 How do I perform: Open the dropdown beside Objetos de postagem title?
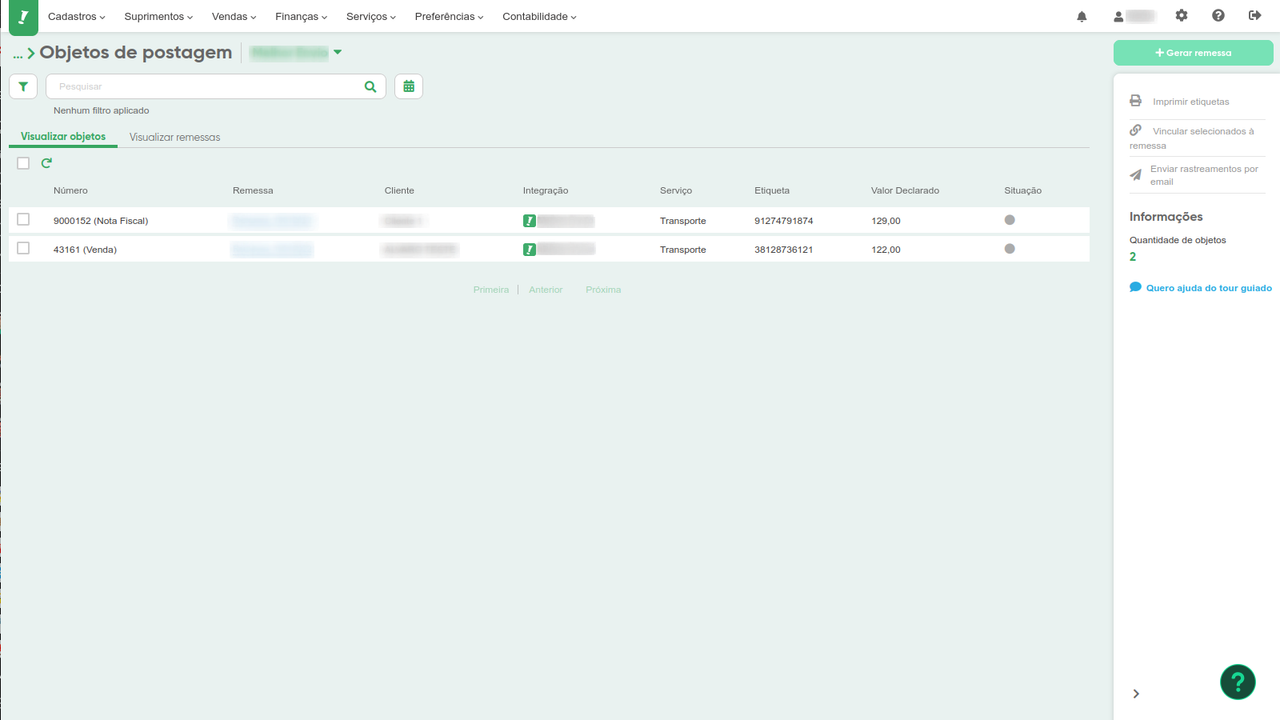pos(337,52)
